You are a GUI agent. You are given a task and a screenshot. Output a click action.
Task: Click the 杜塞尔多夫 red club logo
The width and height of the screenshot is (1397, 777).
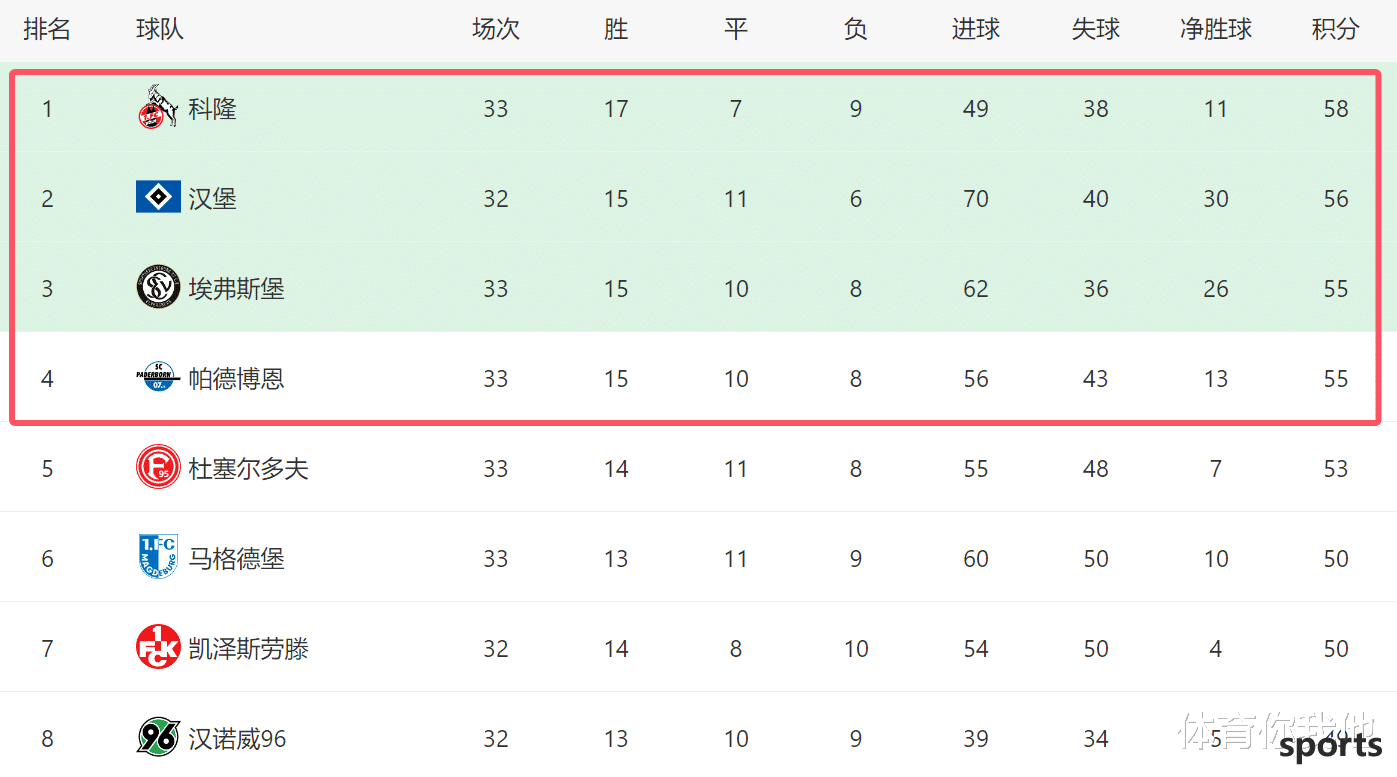158,467
